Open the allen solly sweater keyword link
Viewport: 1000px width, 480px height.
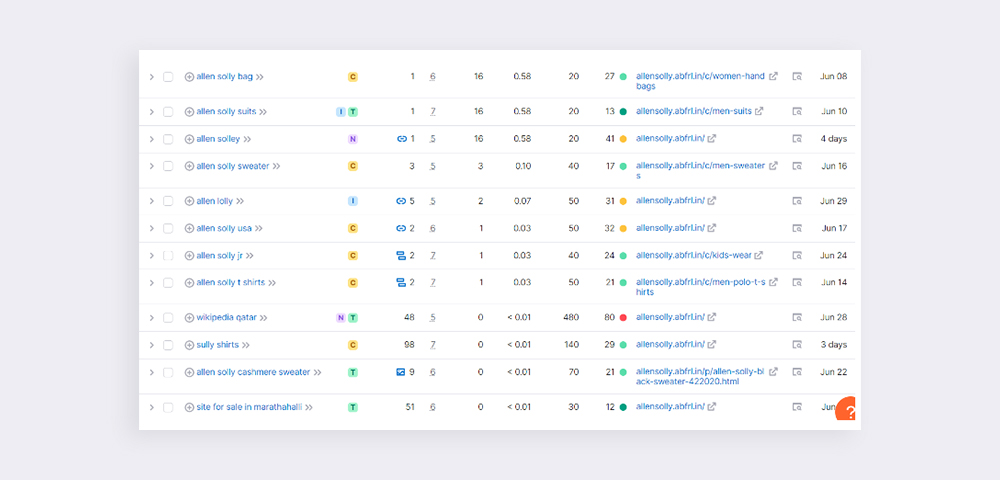click(233, 166)
